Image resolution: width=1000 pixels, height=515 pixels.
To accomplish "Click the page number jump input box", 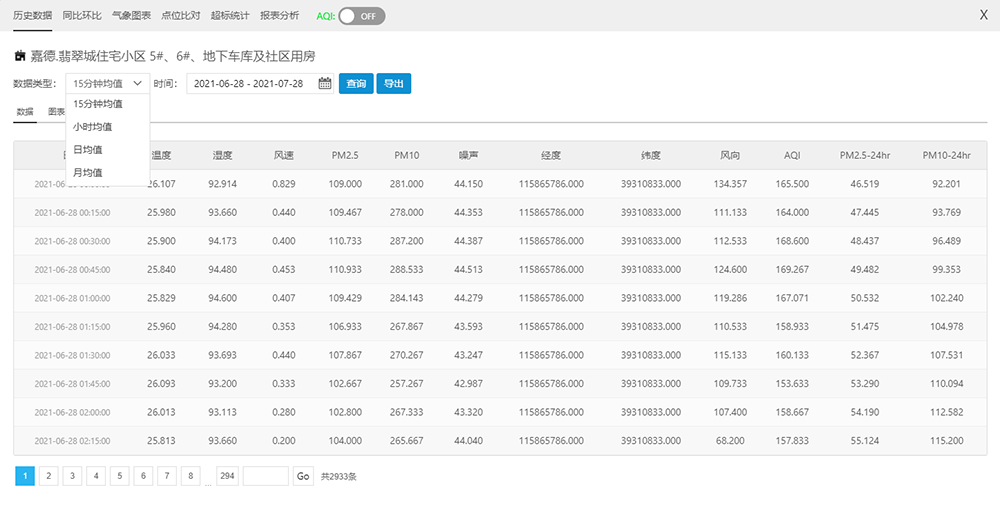I will coord(265,476).
